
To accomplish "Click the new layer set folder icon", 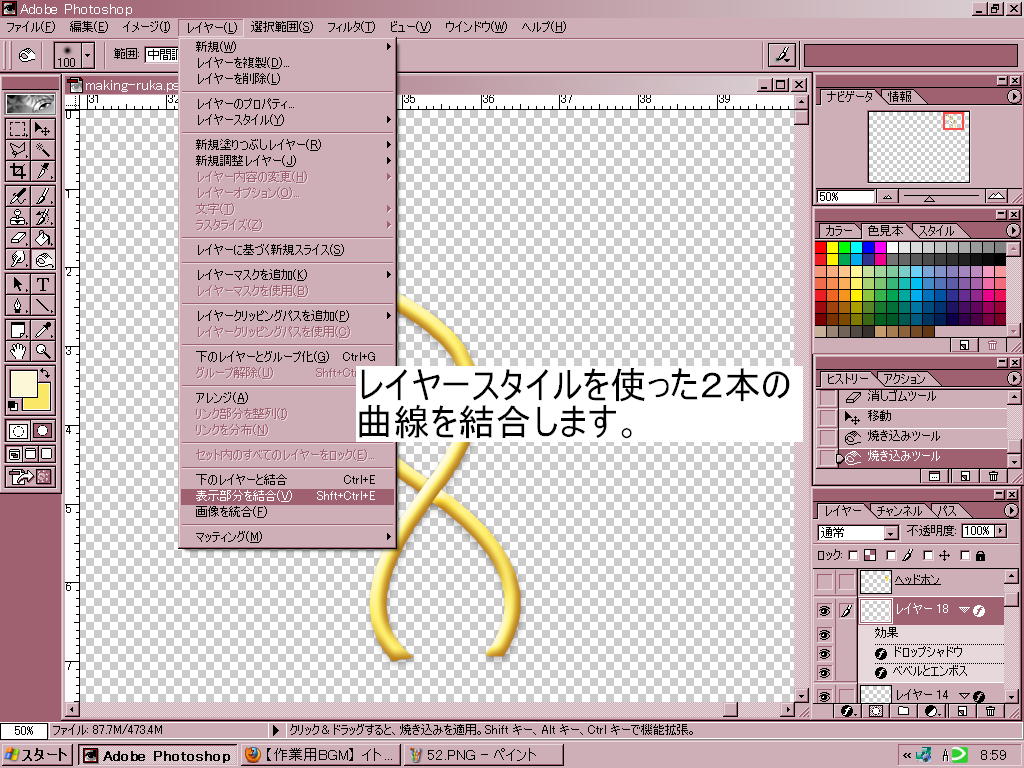I will [904, 711].
